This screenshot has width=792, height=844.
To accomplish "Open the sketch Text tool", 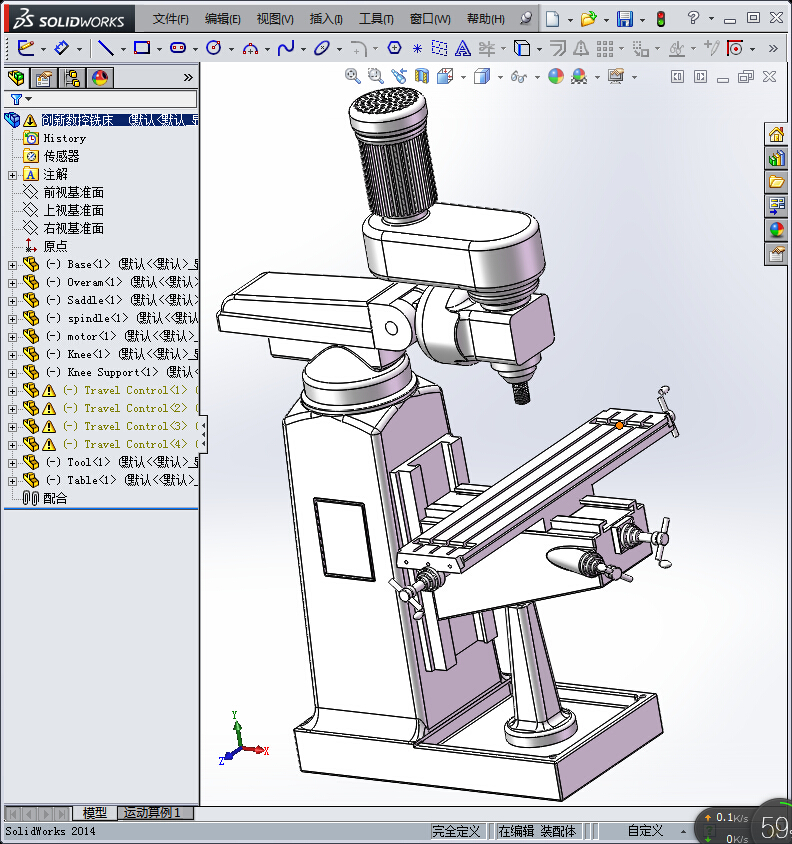I will tap(462, 48).
